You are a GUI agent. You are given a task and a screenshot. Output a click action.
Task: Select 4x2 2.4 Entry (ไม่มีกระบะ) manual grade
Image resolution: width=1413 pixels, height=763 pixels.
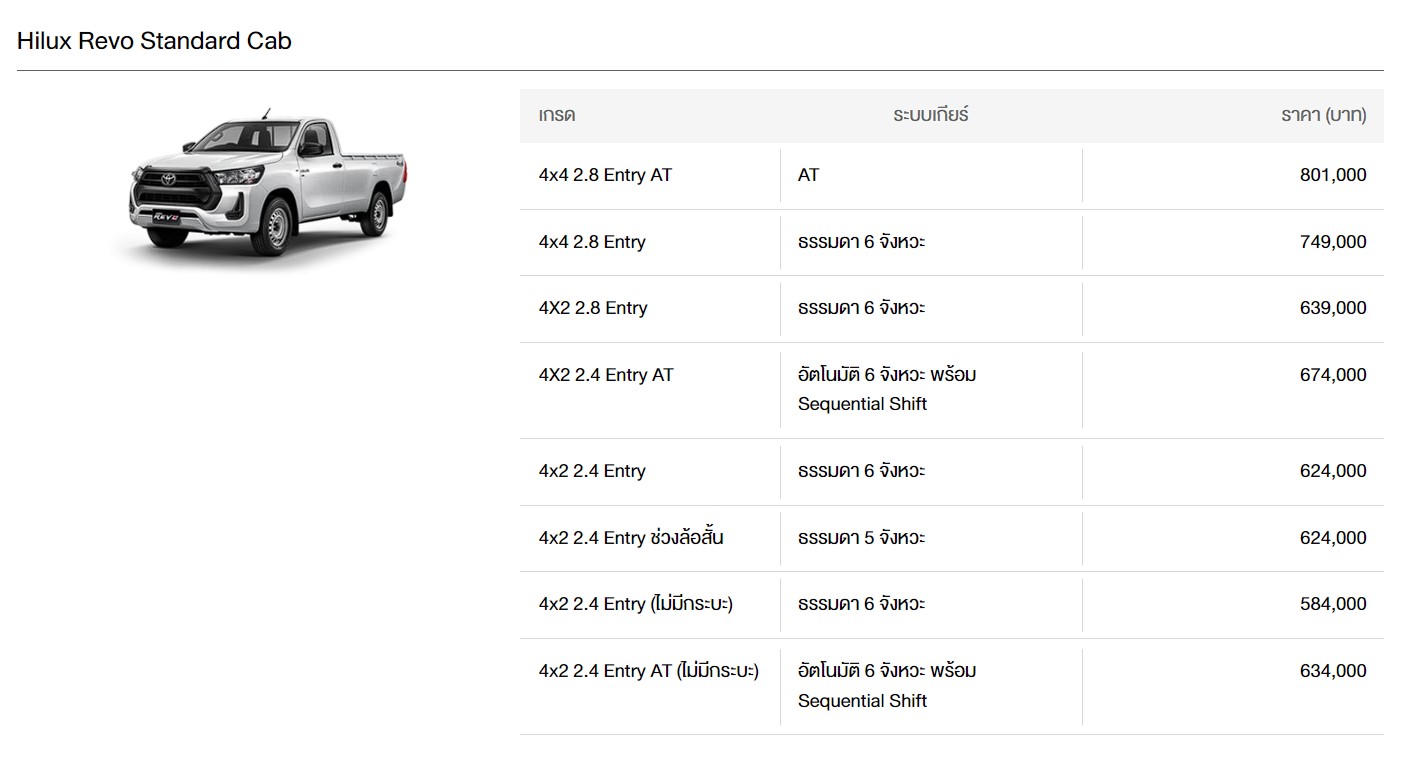(x=636, y=604)
